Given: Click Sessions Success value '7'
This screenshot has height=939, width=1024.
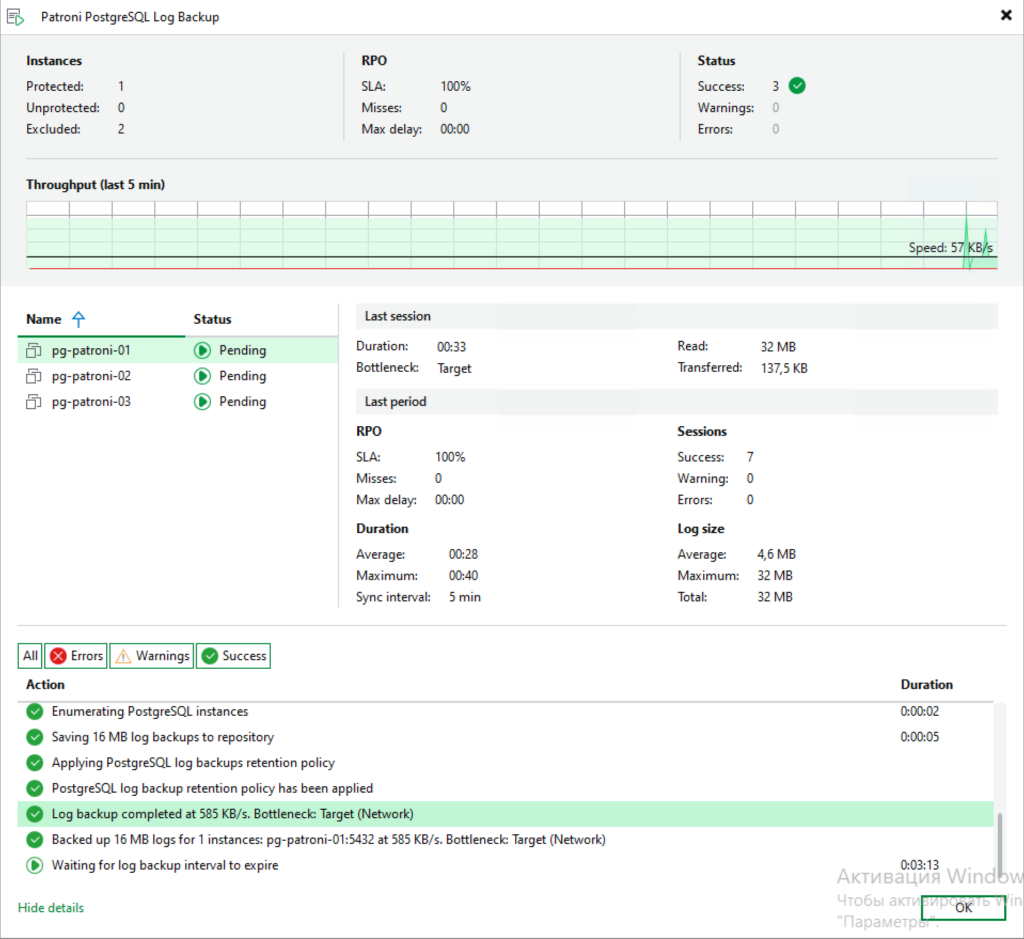Looking at the screenshot, I should click(750, 457).
